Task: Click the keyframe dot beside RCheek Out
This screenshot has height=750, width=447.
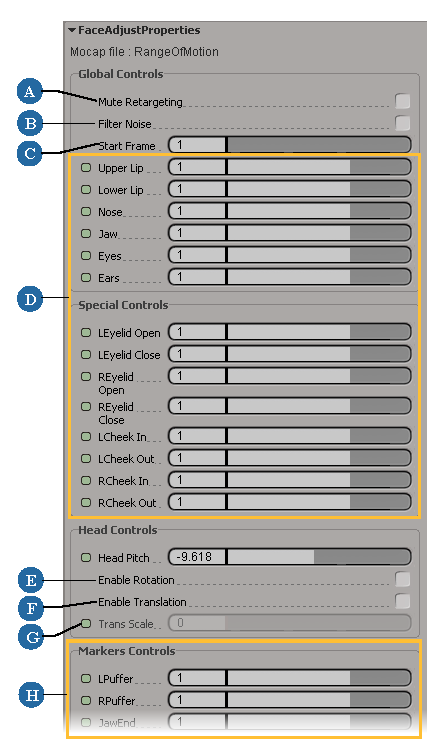Action: [86, 502]
